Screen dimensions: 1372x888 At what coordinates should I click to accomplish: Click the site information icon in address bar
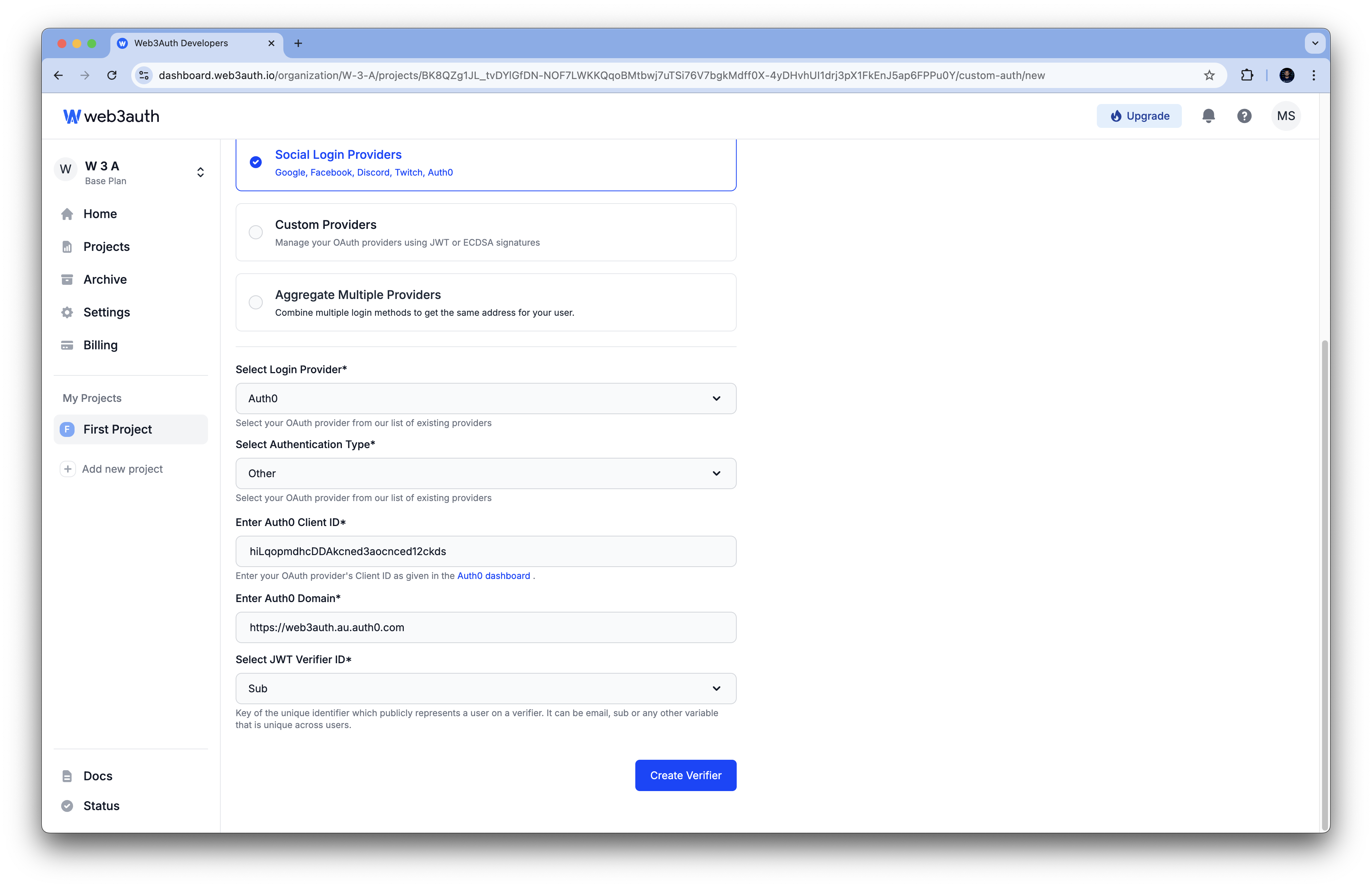(x=144, y=75)
